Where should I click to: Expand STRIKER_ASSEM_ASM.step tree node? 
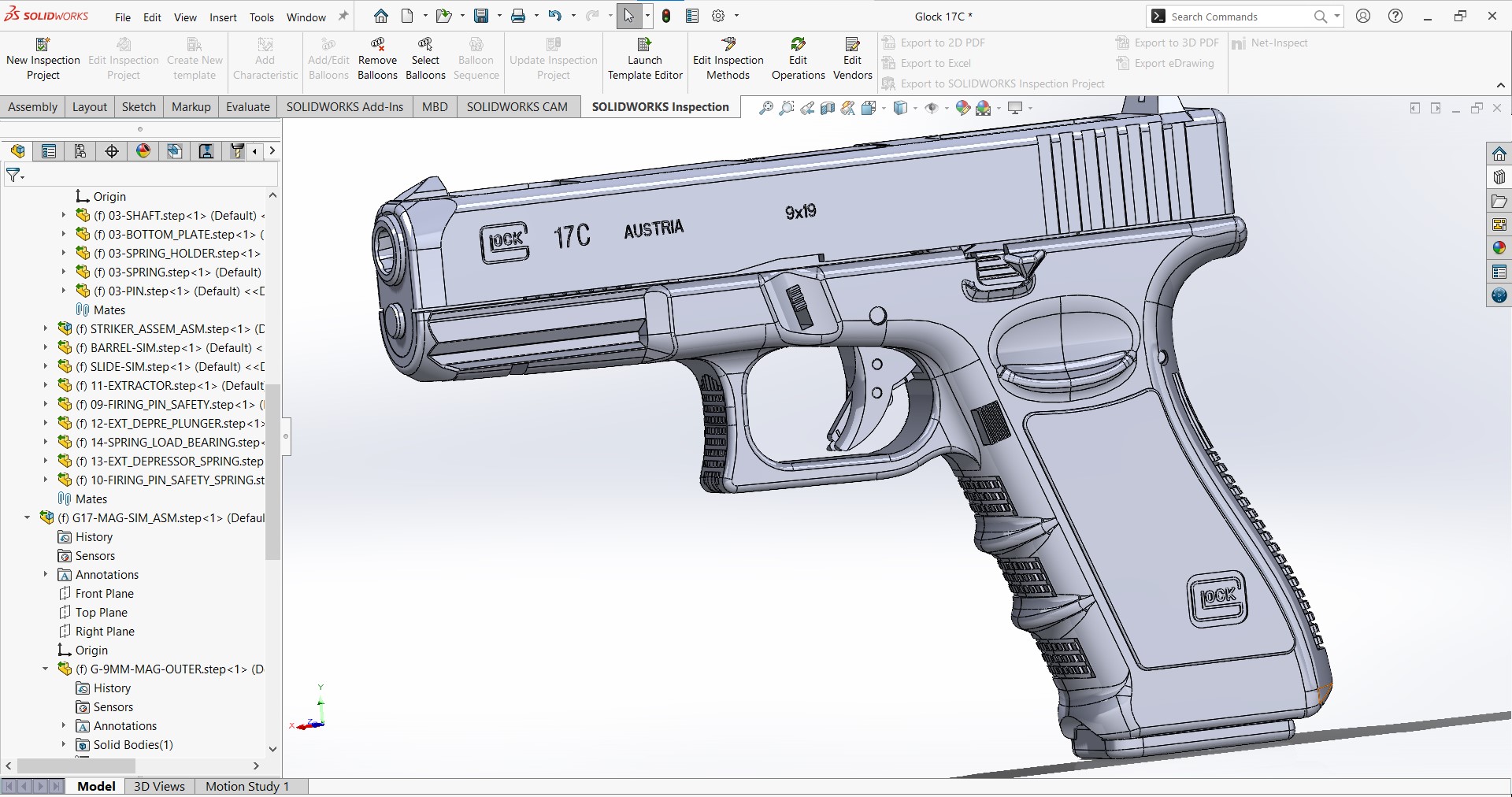pyautogui.click(x=46, y=328)
